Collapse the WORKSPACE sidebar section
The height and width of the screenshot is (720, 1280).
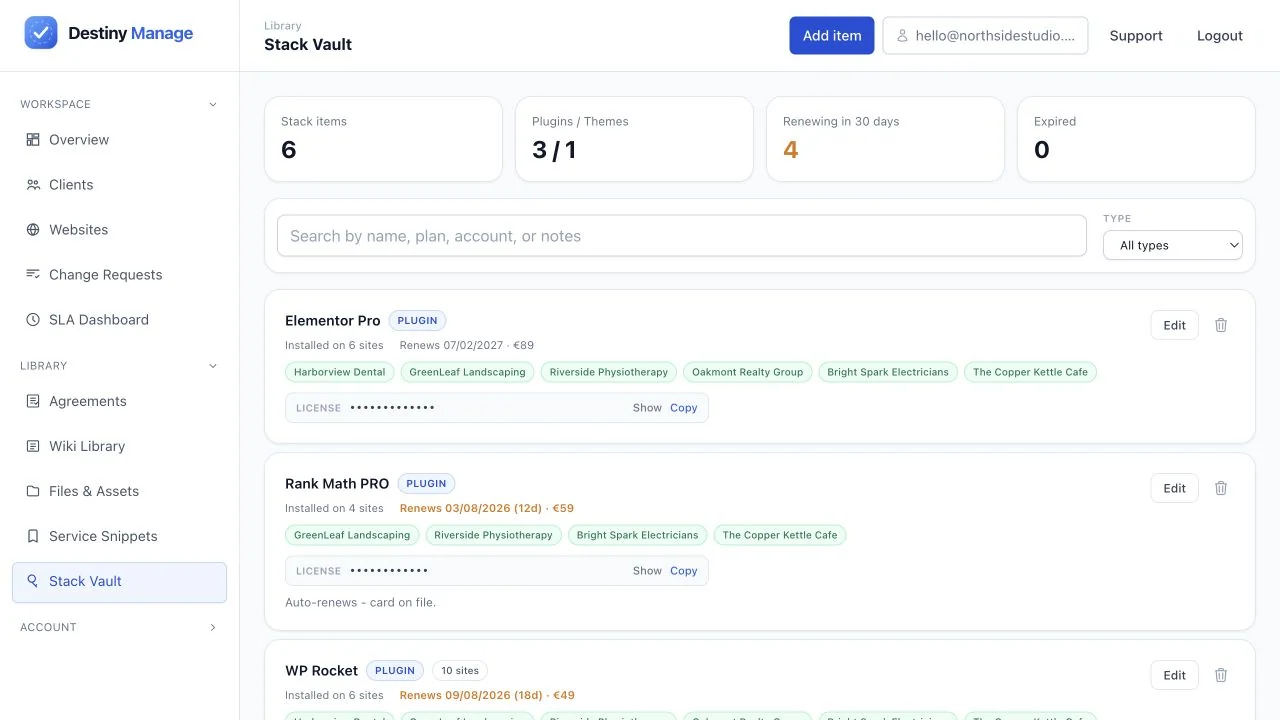[212, 104]
